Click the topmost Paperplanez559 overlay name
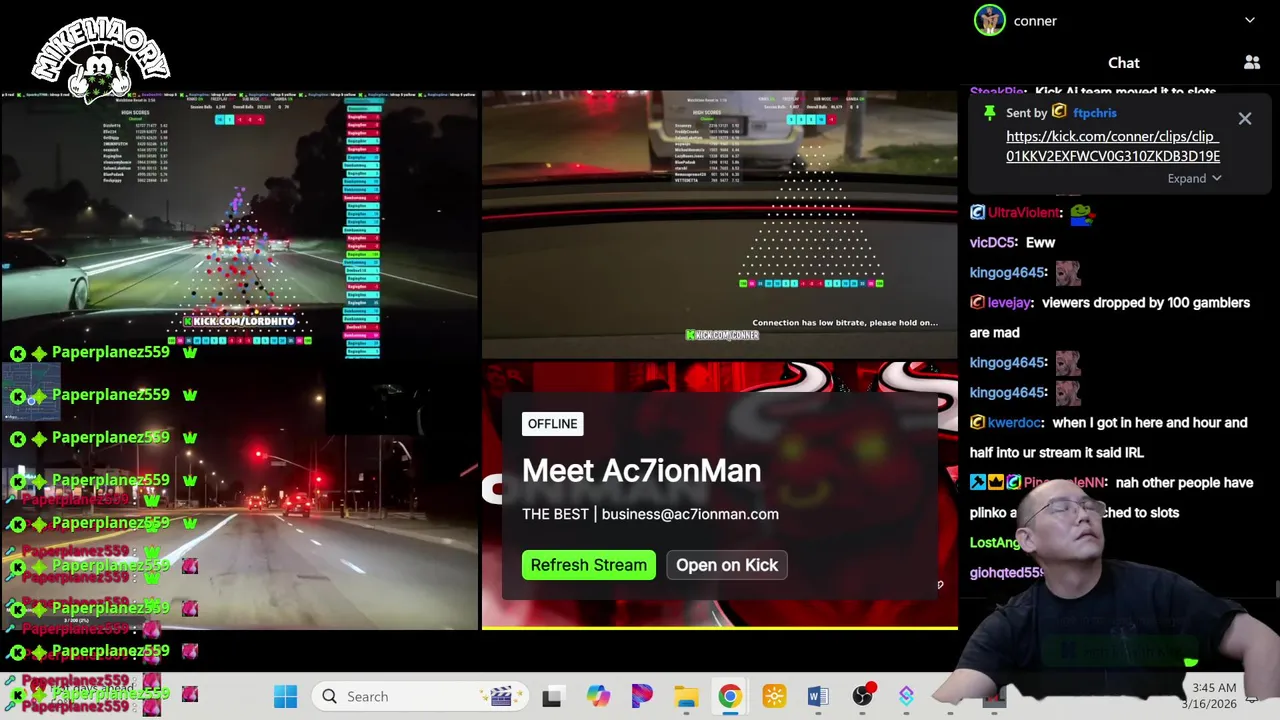The height and width of the screenshot is (720, 1280). pyautogui.click(x=111, y=352)
